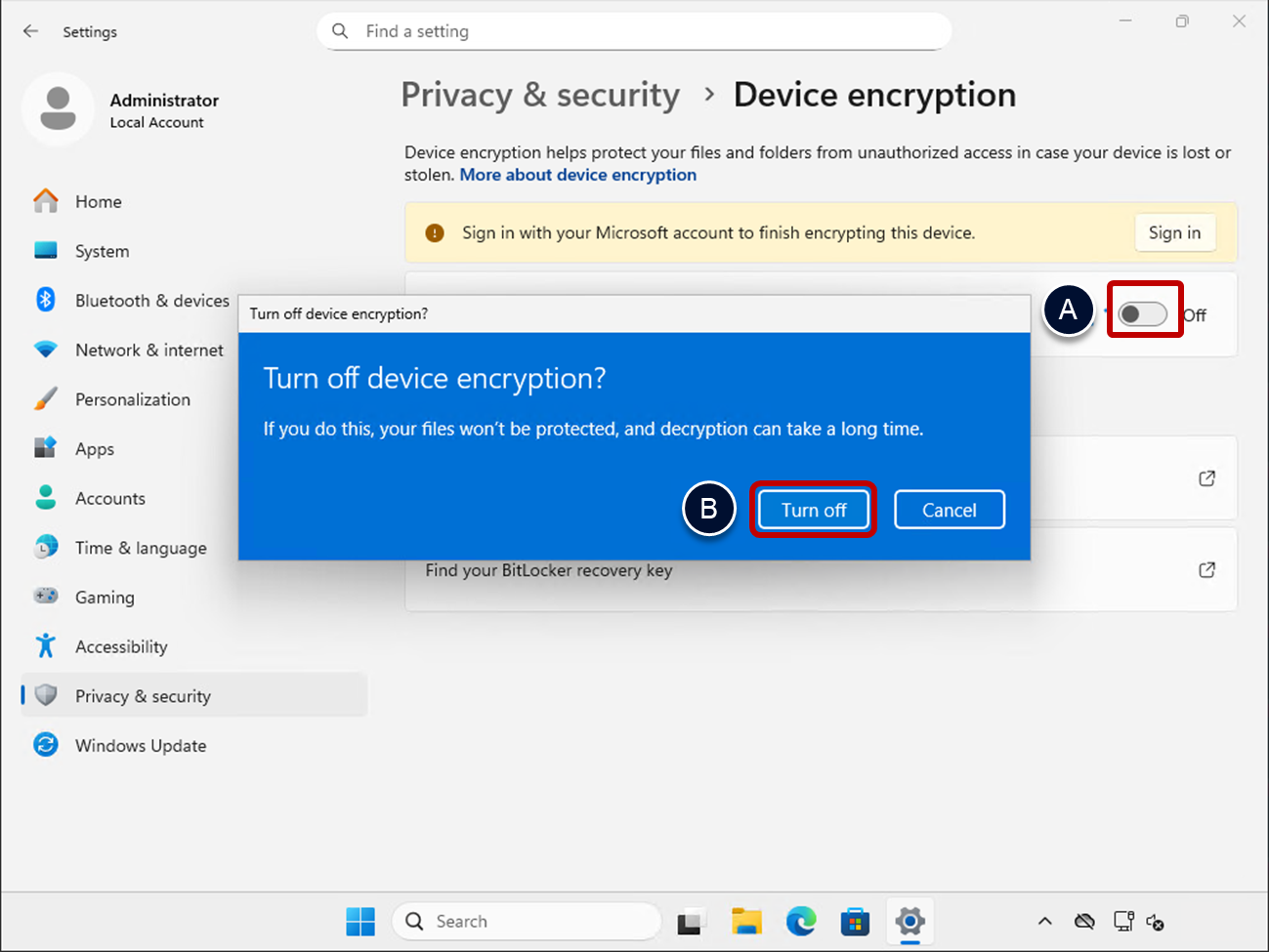Click the Accessibility figure icon
Image resolution: width=1269 pixels, height=952 pixels.
[x=46, y=645]
